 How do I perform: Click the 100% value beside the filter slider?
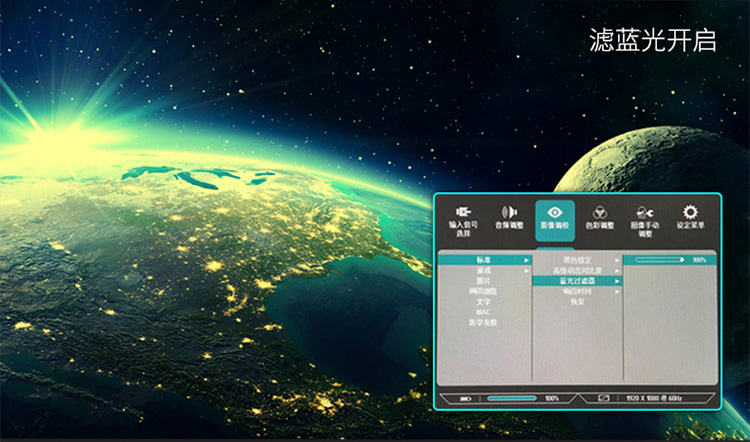point(699,260)
